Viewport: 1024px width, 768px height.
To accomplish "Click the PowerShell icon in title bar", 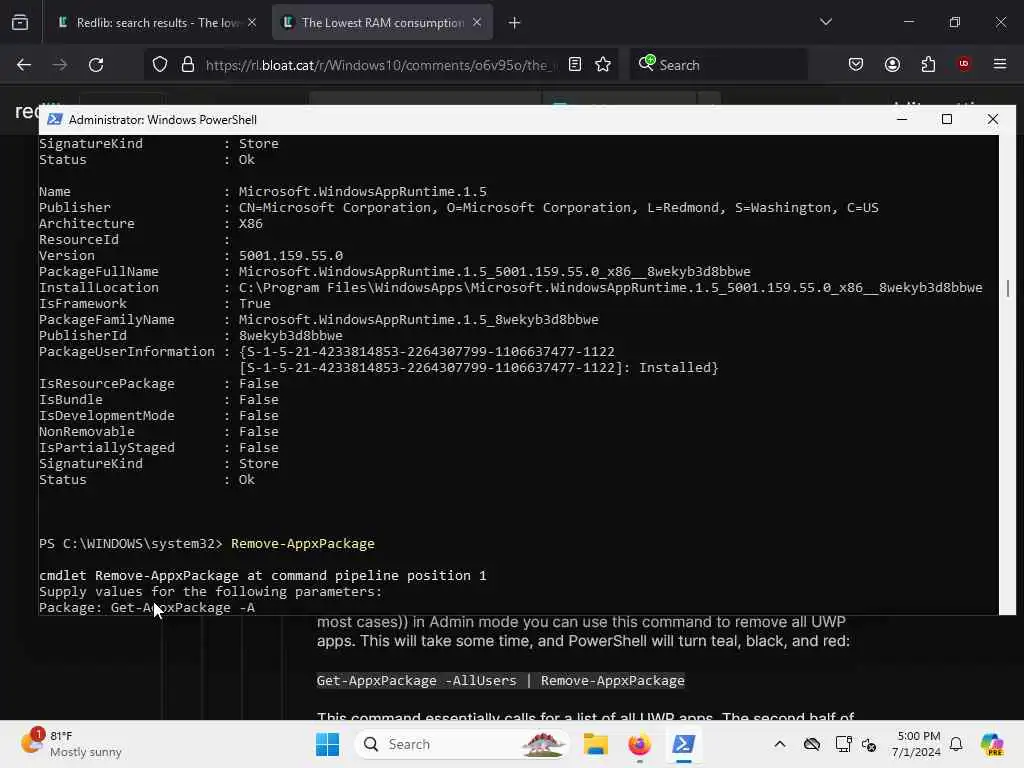I will tap(55, 120).
